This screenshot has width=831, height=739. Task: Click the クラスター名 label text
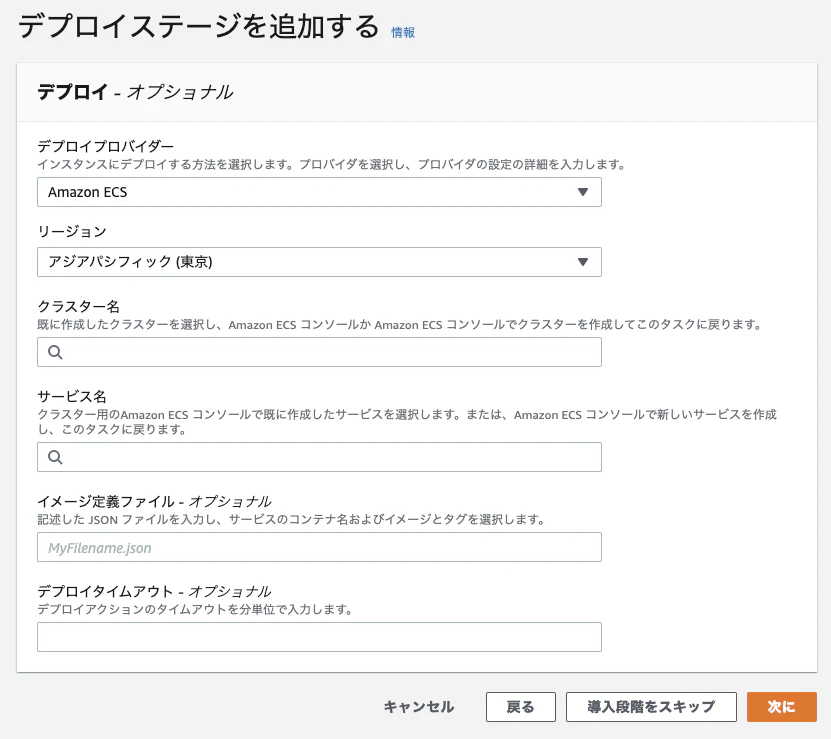[78, 306]
